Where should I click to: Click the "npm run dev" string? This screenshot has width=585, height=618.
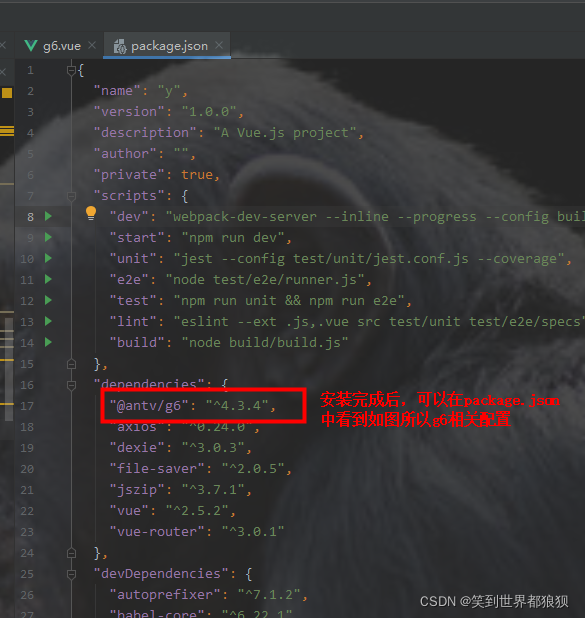(233, 238)
